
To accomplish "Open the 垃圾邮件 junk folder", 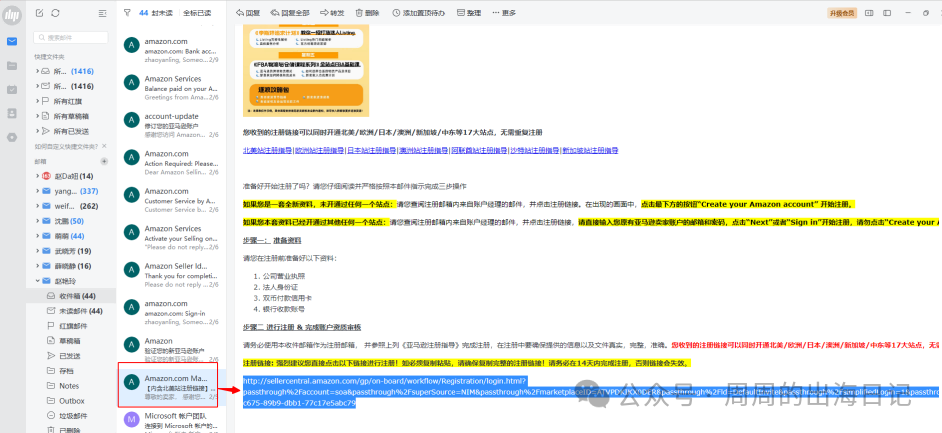I will (71, 416).
